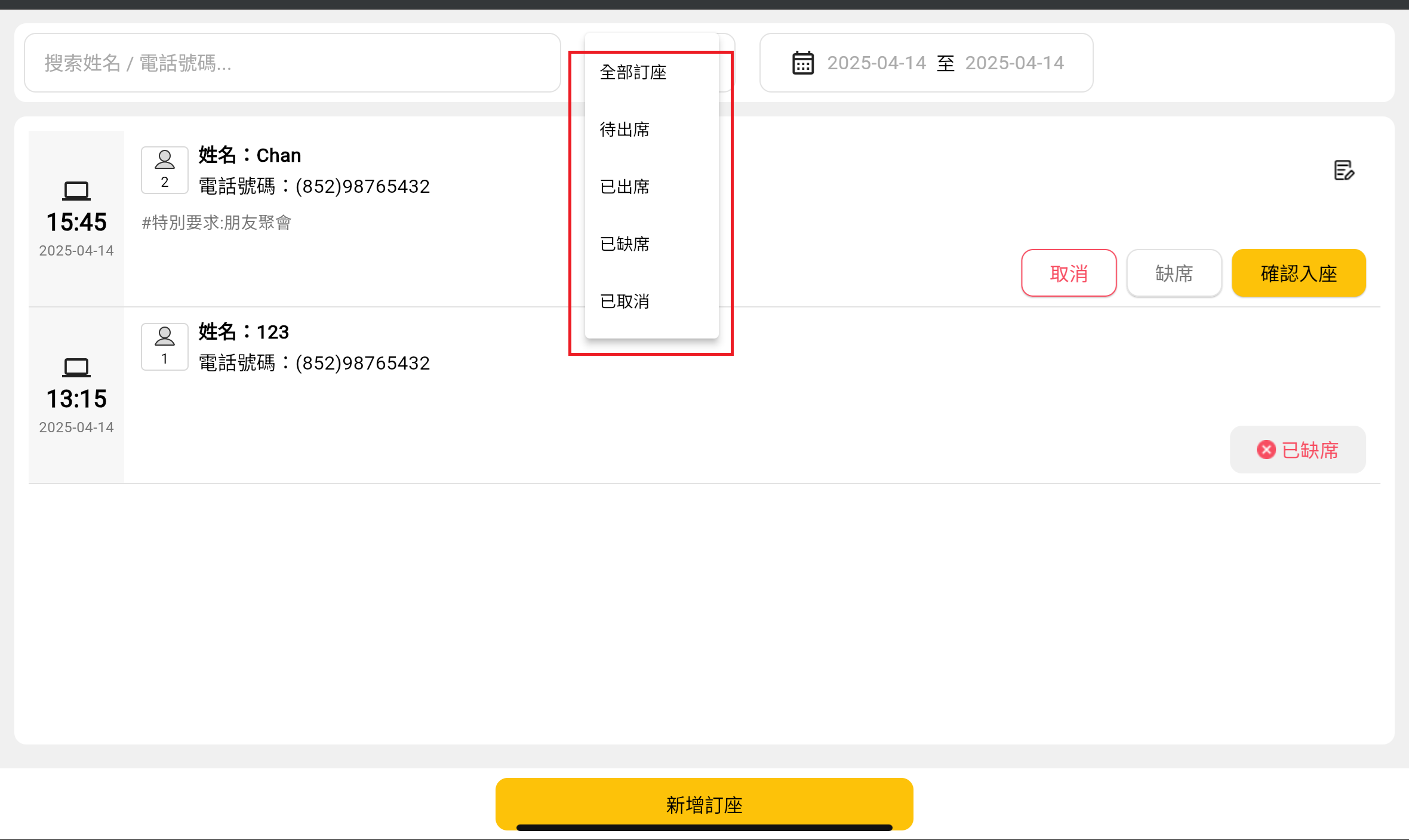Select 全部訂座 from status filter
Viewport: 1409px width, 840px height.
633,72
